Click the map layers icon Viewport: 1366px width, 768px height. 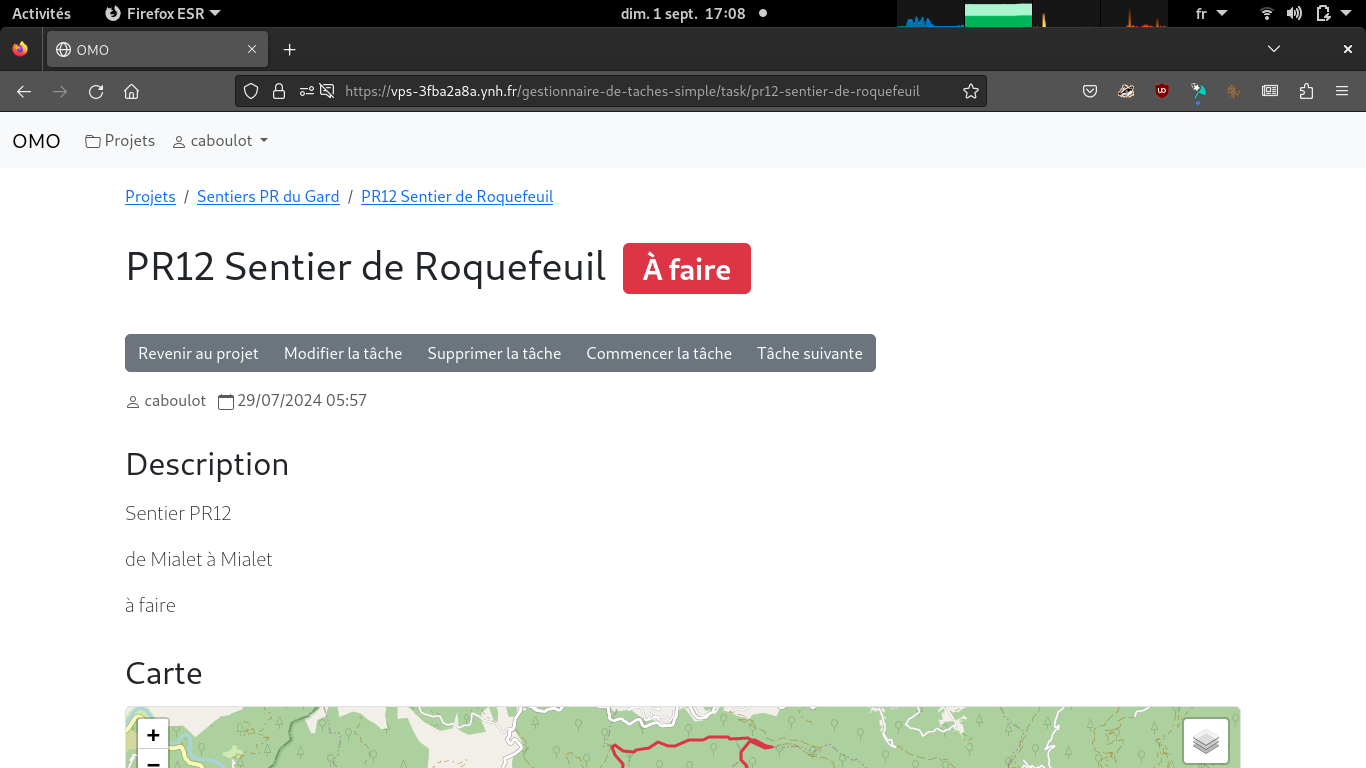pos(1205,741)
